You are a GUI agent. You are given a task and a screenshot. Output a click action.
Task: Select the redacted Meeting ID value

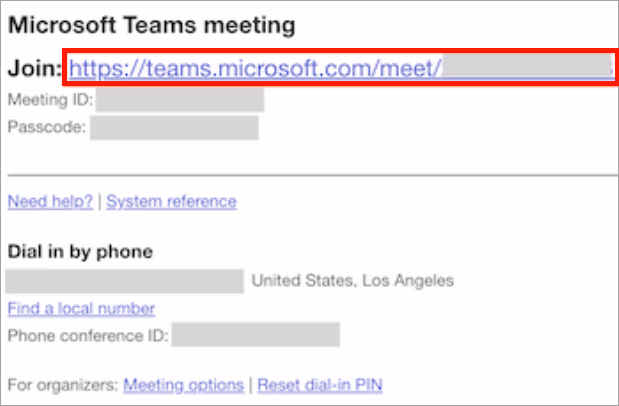click(x=181, y=100)
